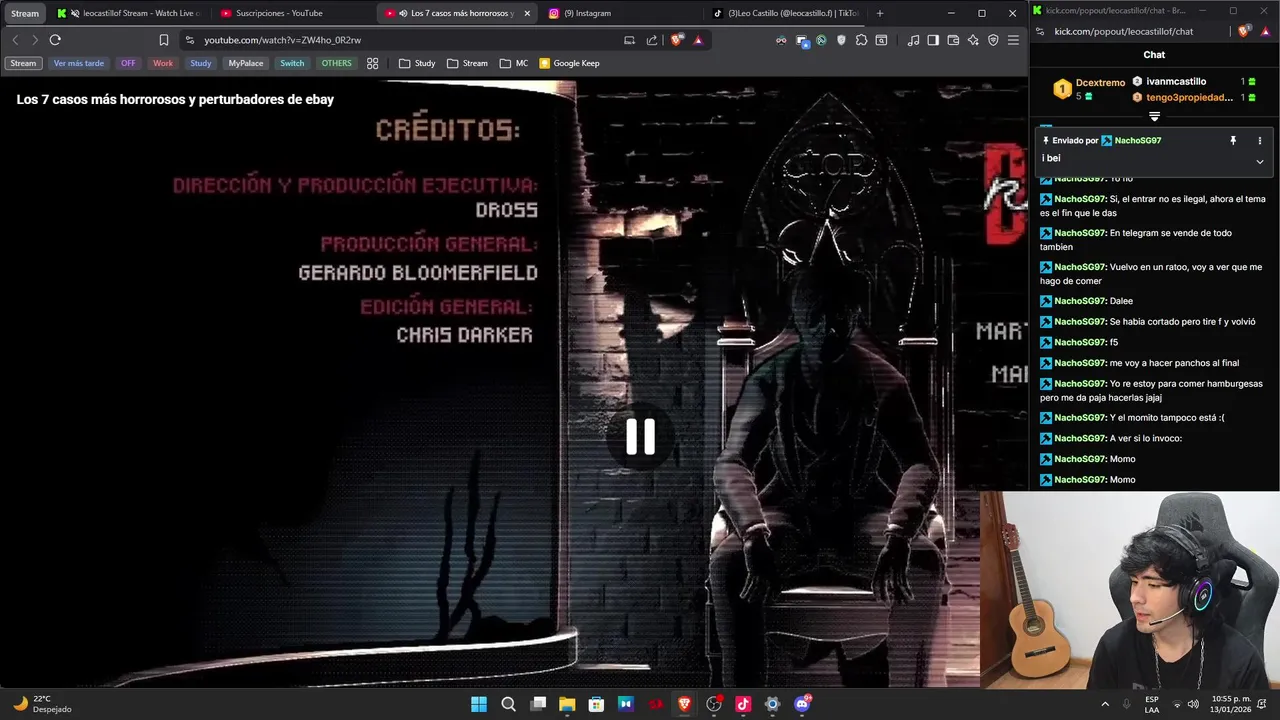Open Brave Shields lion icon in main window

(677, 40)
